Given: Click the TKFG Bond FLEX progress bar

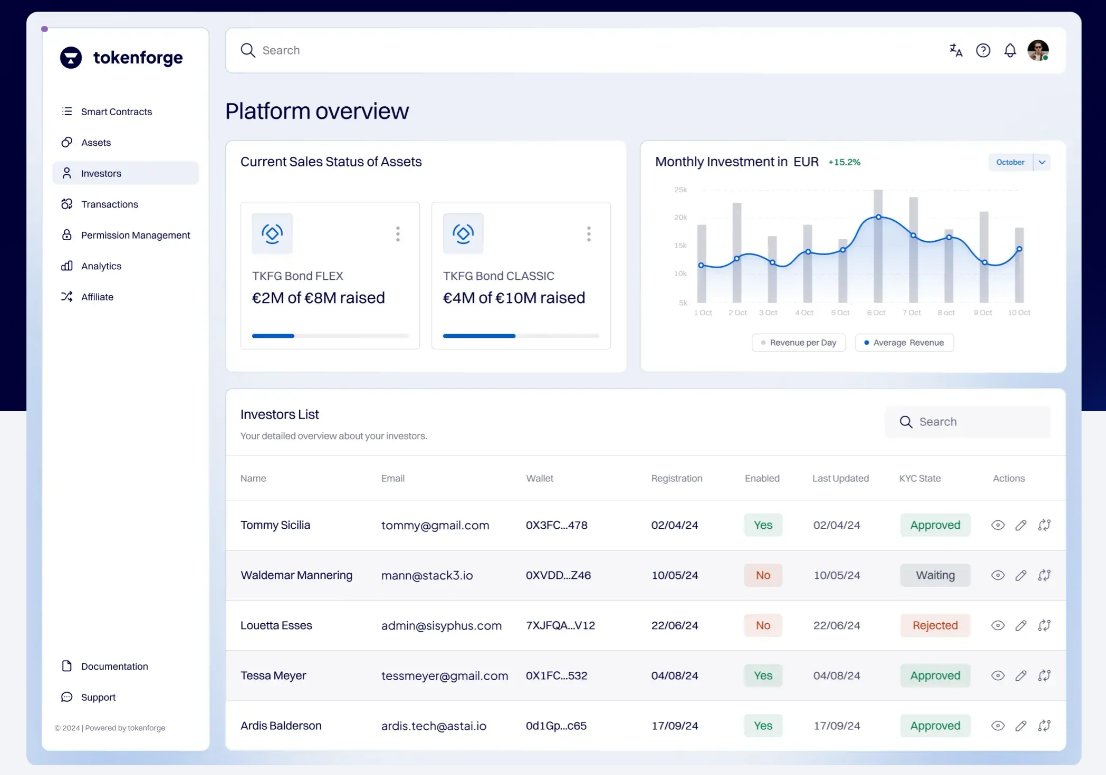Looking at the screenshot, I should (330, 336).
